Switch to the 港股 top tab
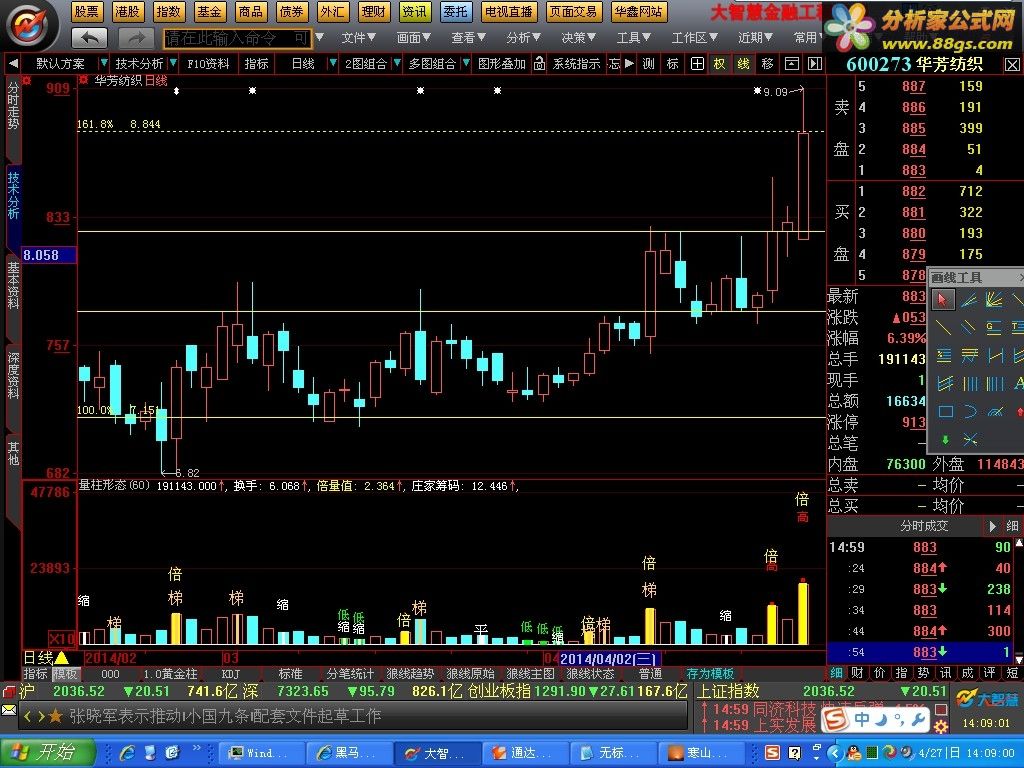1024x768 pixels. [x=127, y=12]
